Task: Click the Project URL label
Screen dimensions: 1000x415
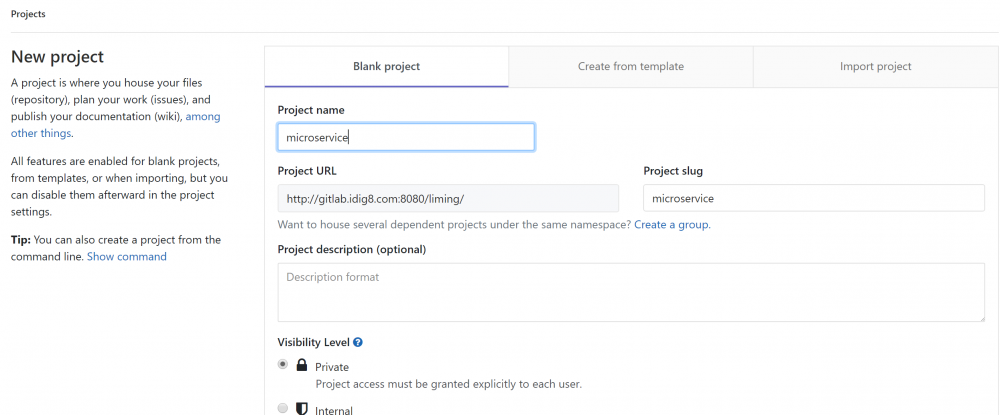Action: [307, 171]
